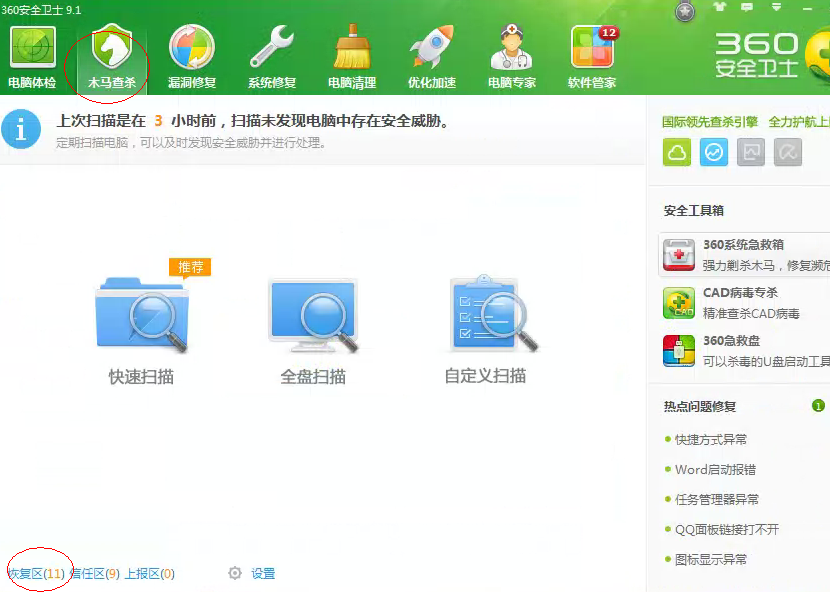830x592 pixels.
Task: Click the blue chart scan engine icon
Action: pos(714,153)
